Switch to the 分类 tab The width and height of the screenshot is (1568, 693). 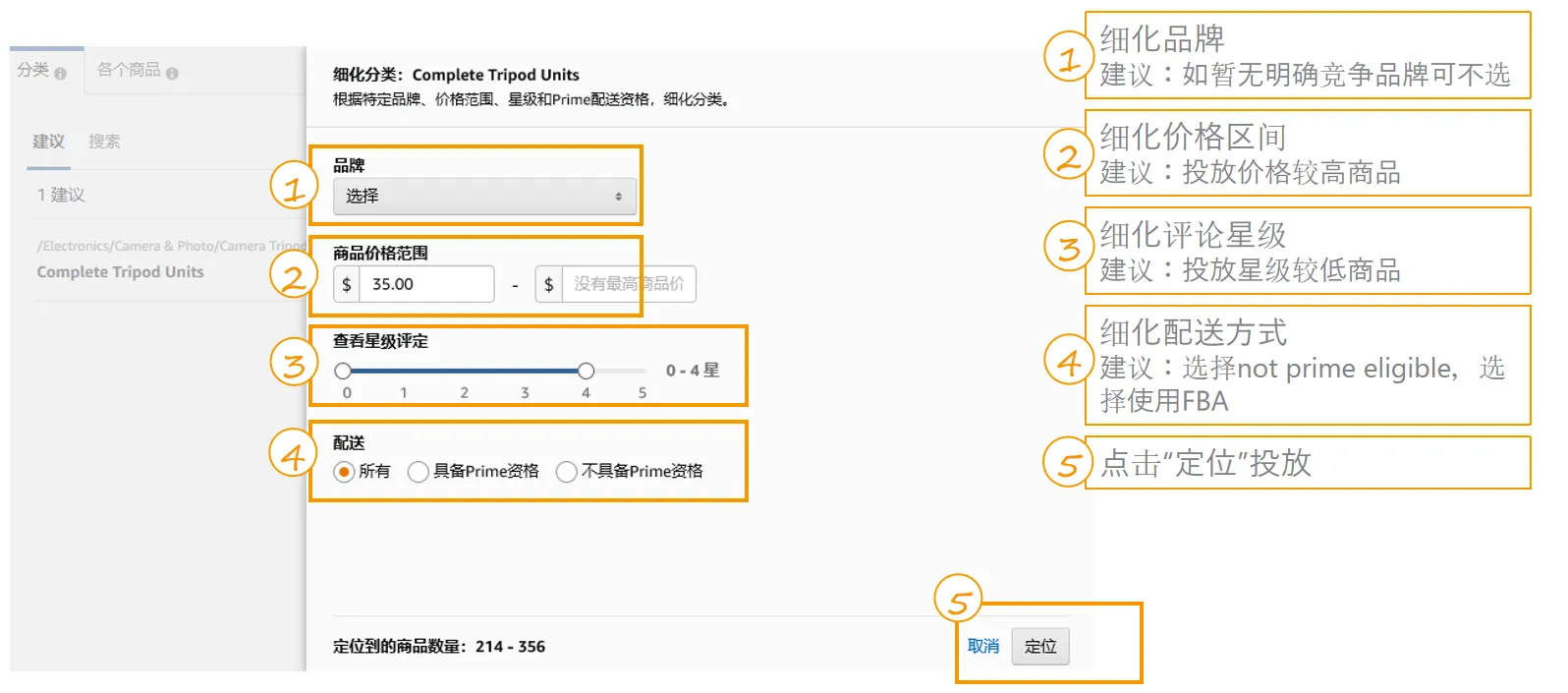[33, 70]
